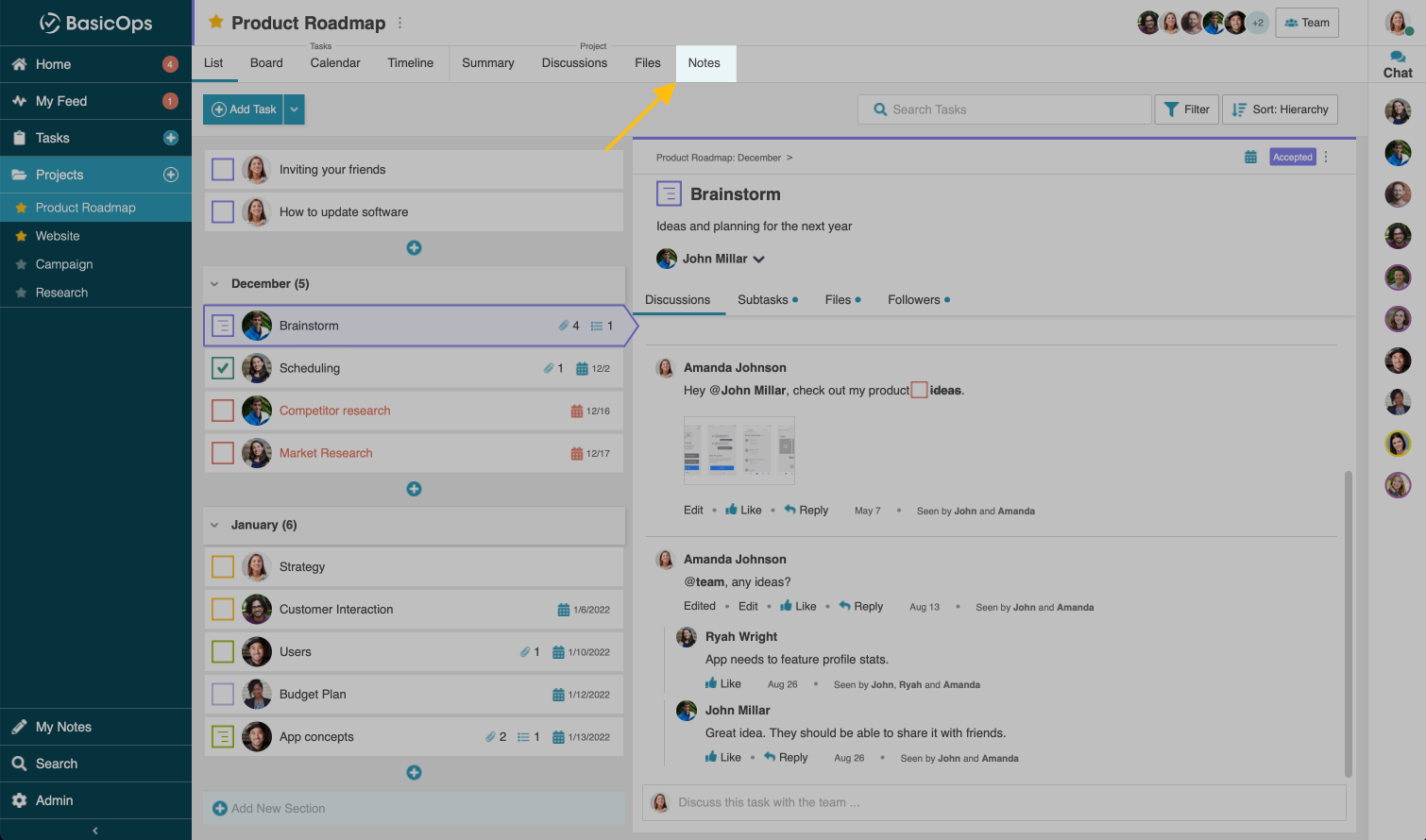The image size is (1426, 840).
Task: Check the Competitor research task checkbox
Action: (x=223, y=411)
